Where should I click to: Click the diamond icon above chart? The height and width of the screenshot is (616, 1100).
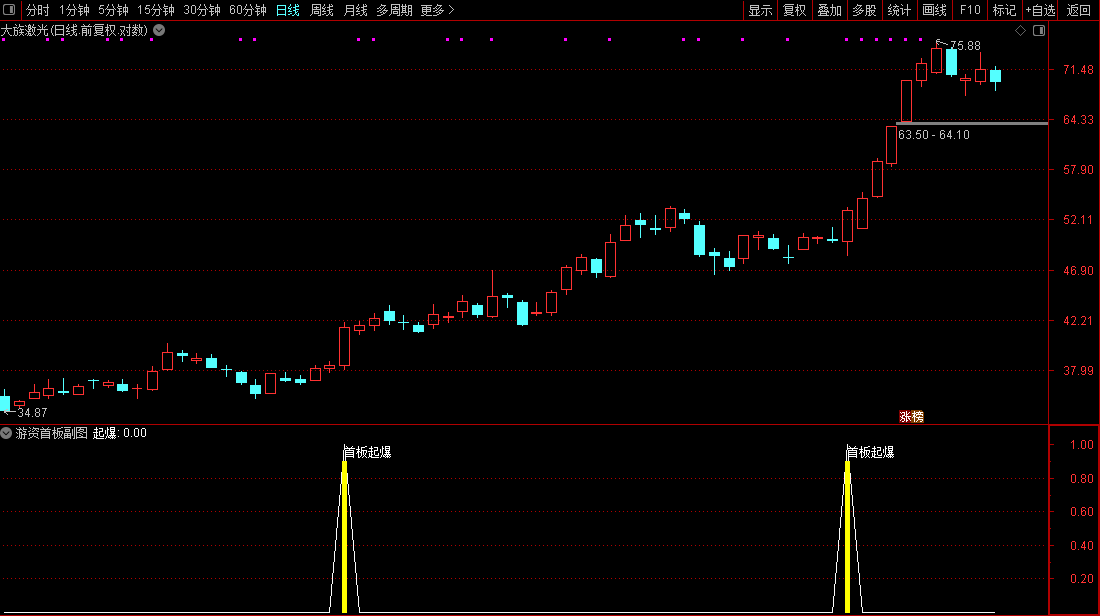(x=1021, y=30)
